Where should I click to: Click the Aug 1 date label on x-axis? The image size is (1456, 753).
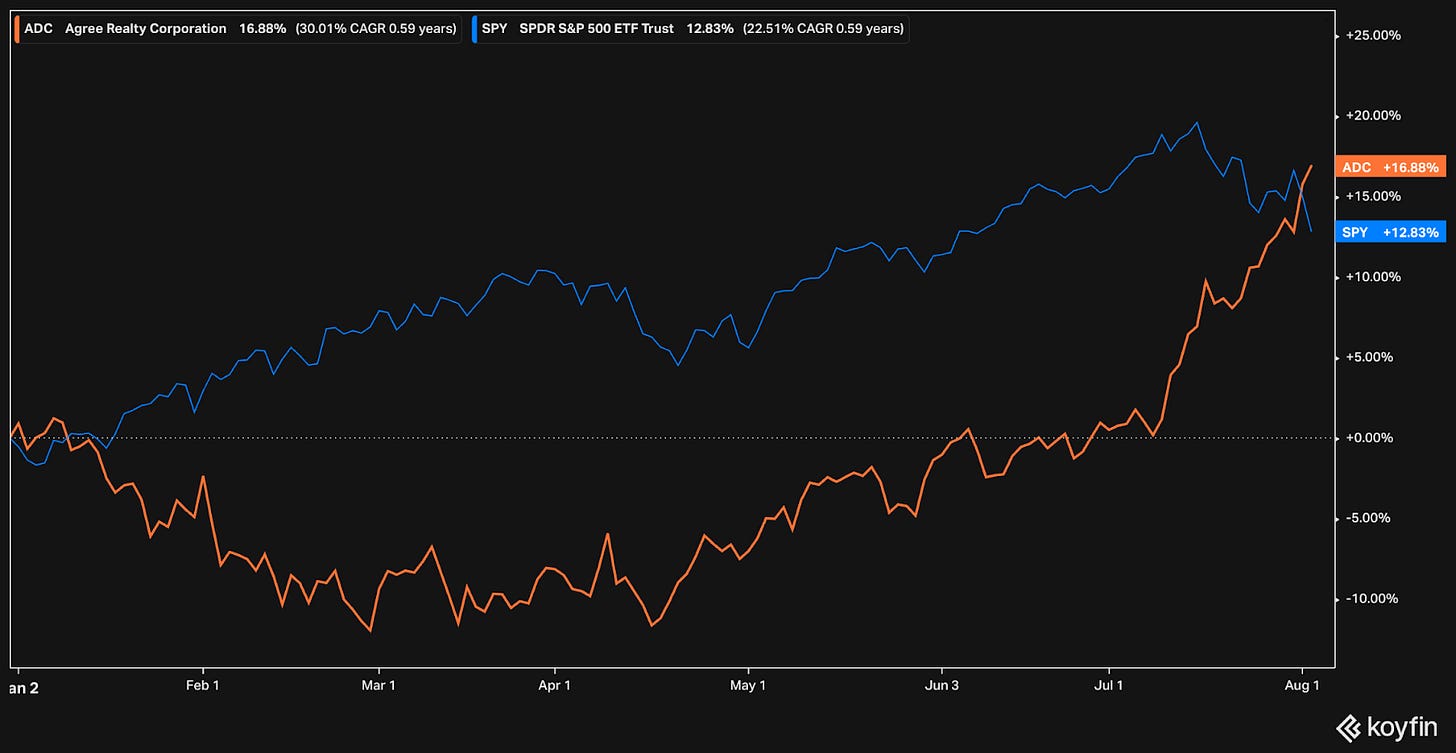(1302, 685)
